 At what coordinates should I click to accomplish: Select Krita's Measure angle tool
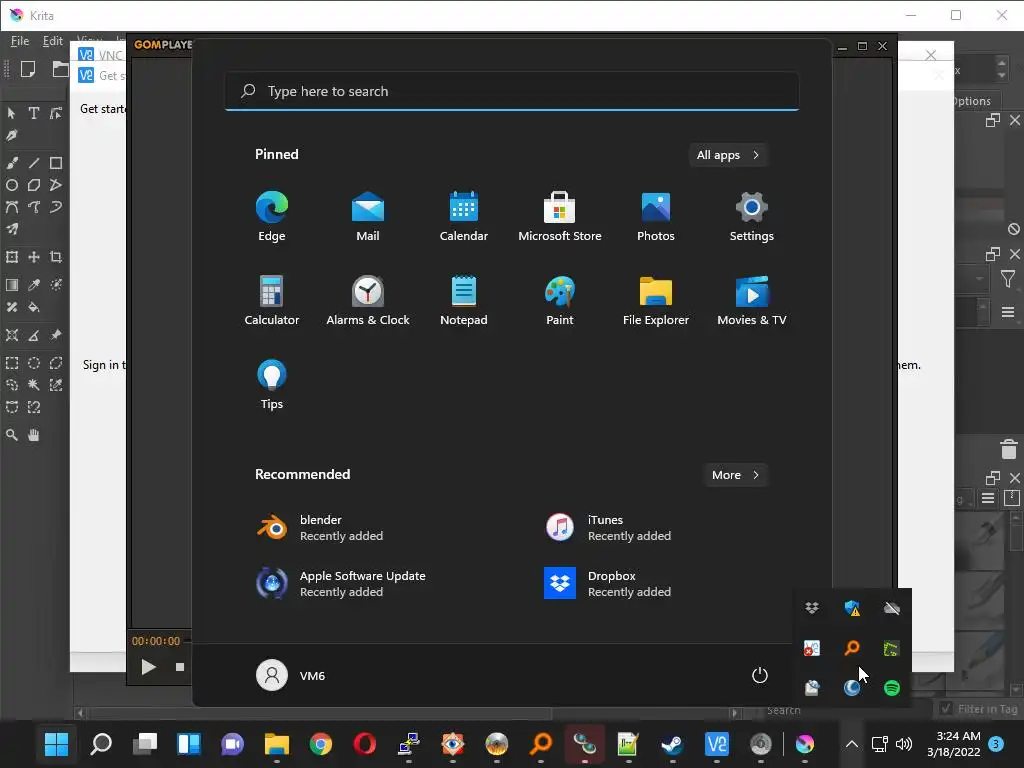click(34, 336)
